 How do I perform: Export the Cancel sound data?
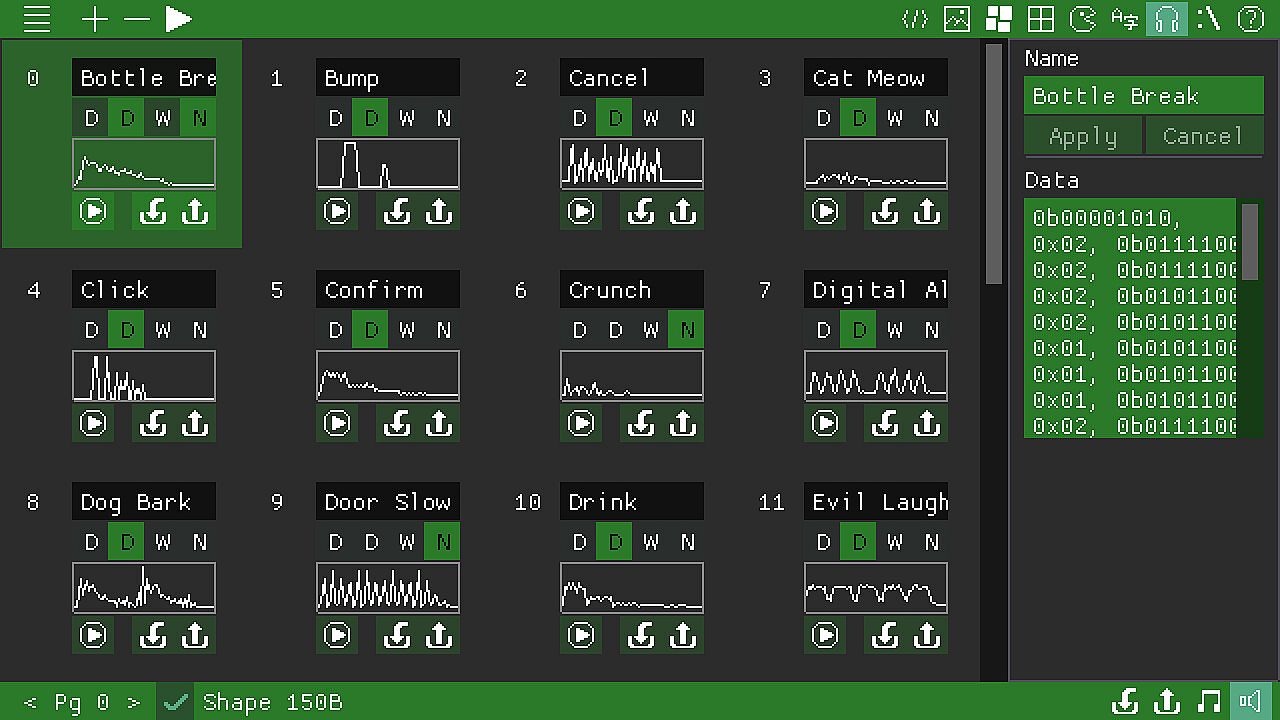[682, 211]
